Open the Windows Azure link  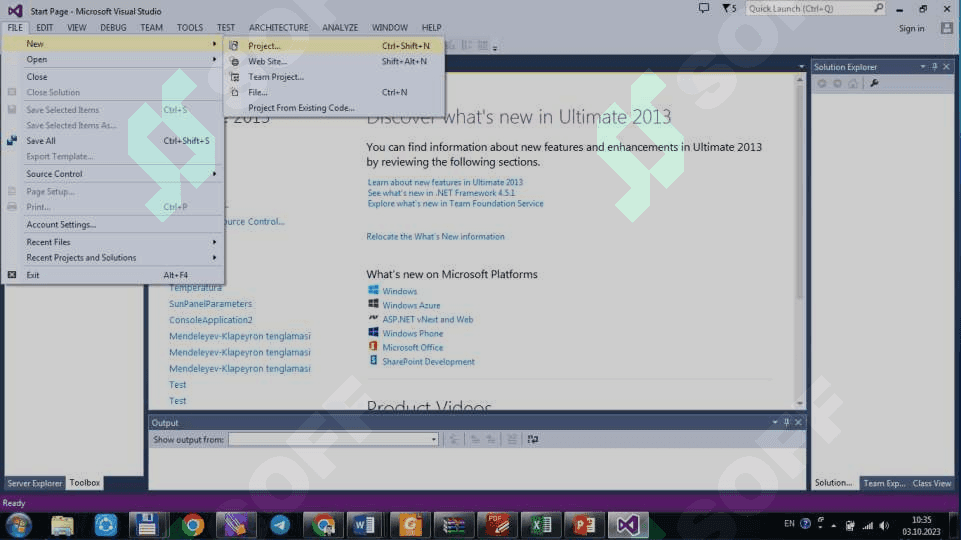(x=411, y=305)
